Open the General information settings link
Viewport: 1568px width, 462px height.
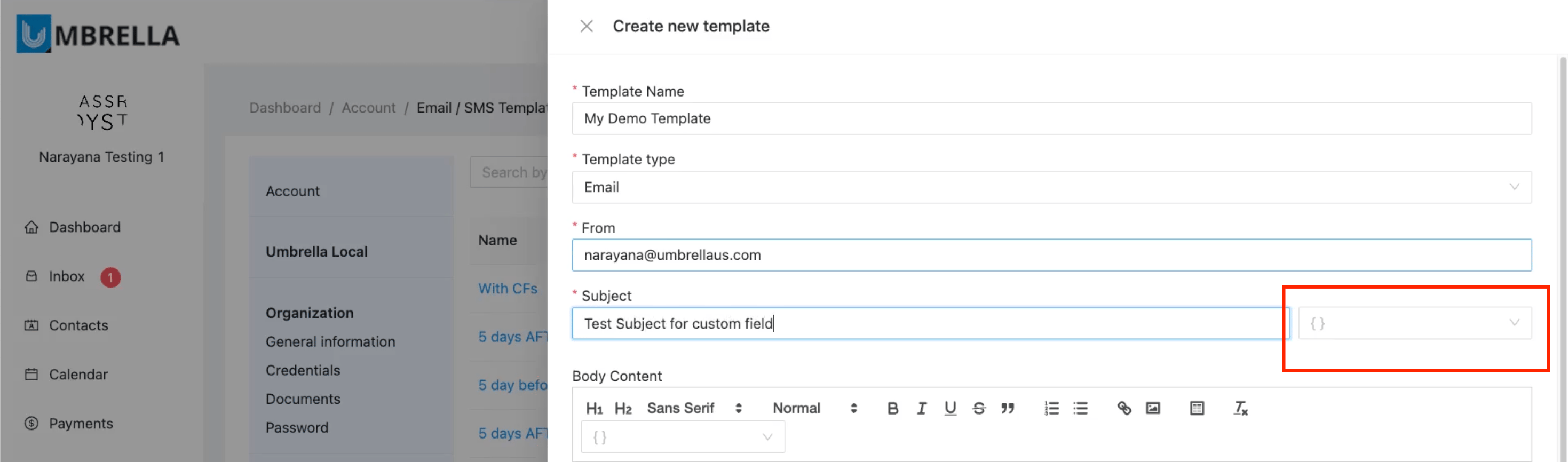(x=330, y=342)
